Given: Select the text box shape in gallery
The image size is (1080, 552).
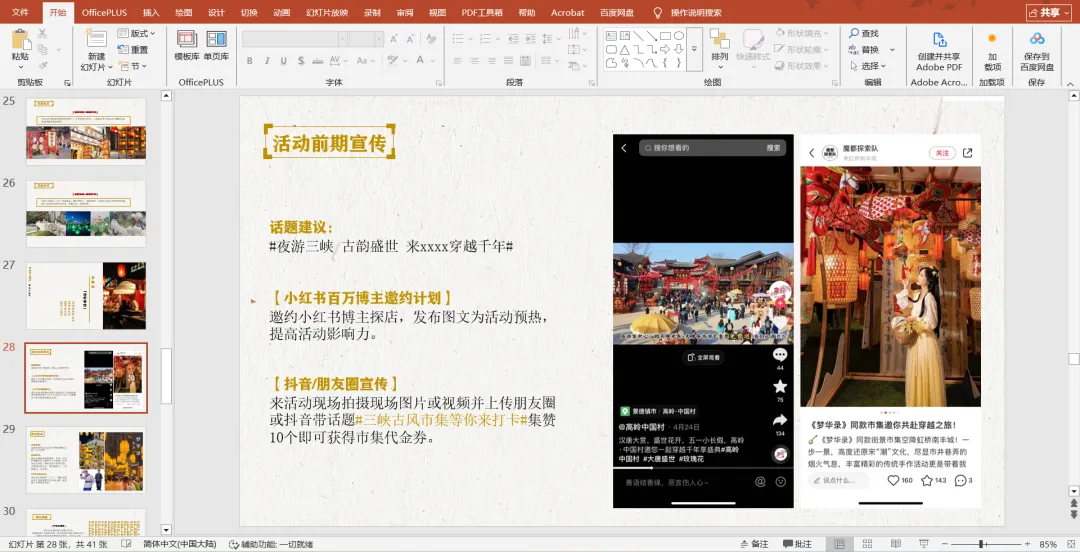Looking at the screenshot, I should coord(611,36).
